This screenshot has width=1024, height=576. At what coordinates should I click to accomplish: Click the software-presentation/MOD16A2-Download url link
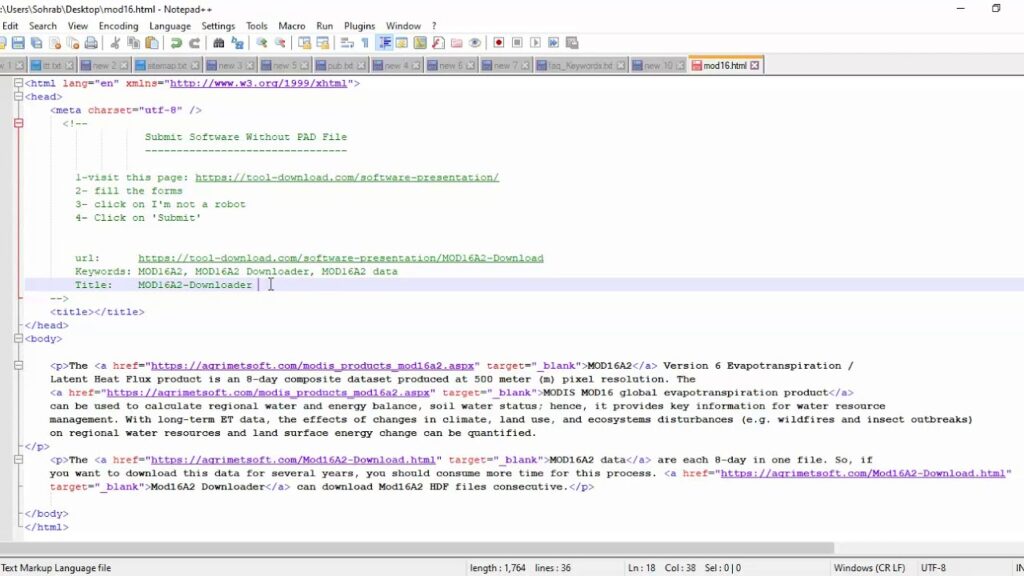pos(340,258)
